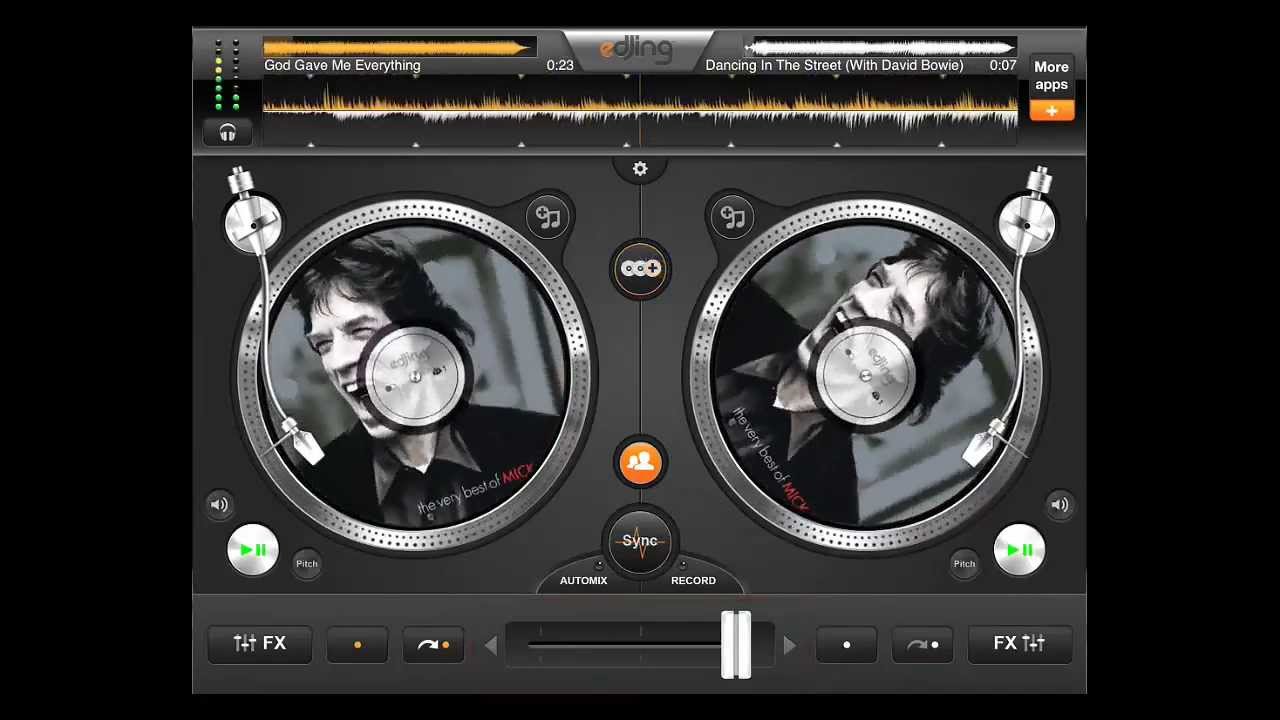
Task: Start RECORD of the mix
Action: (x=693, y=580)
